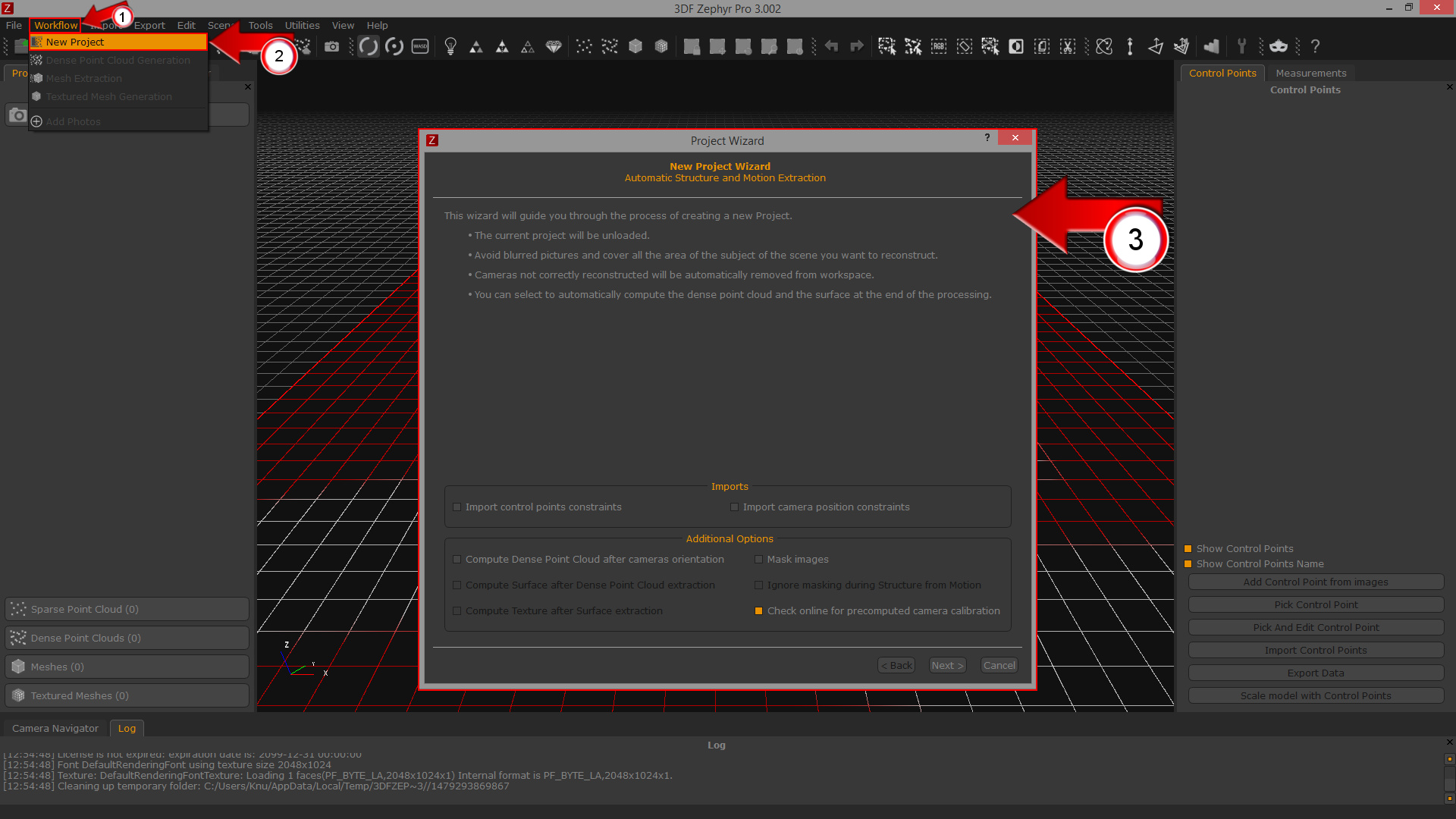Click the masquerade mask icon

coord(1279,47)
